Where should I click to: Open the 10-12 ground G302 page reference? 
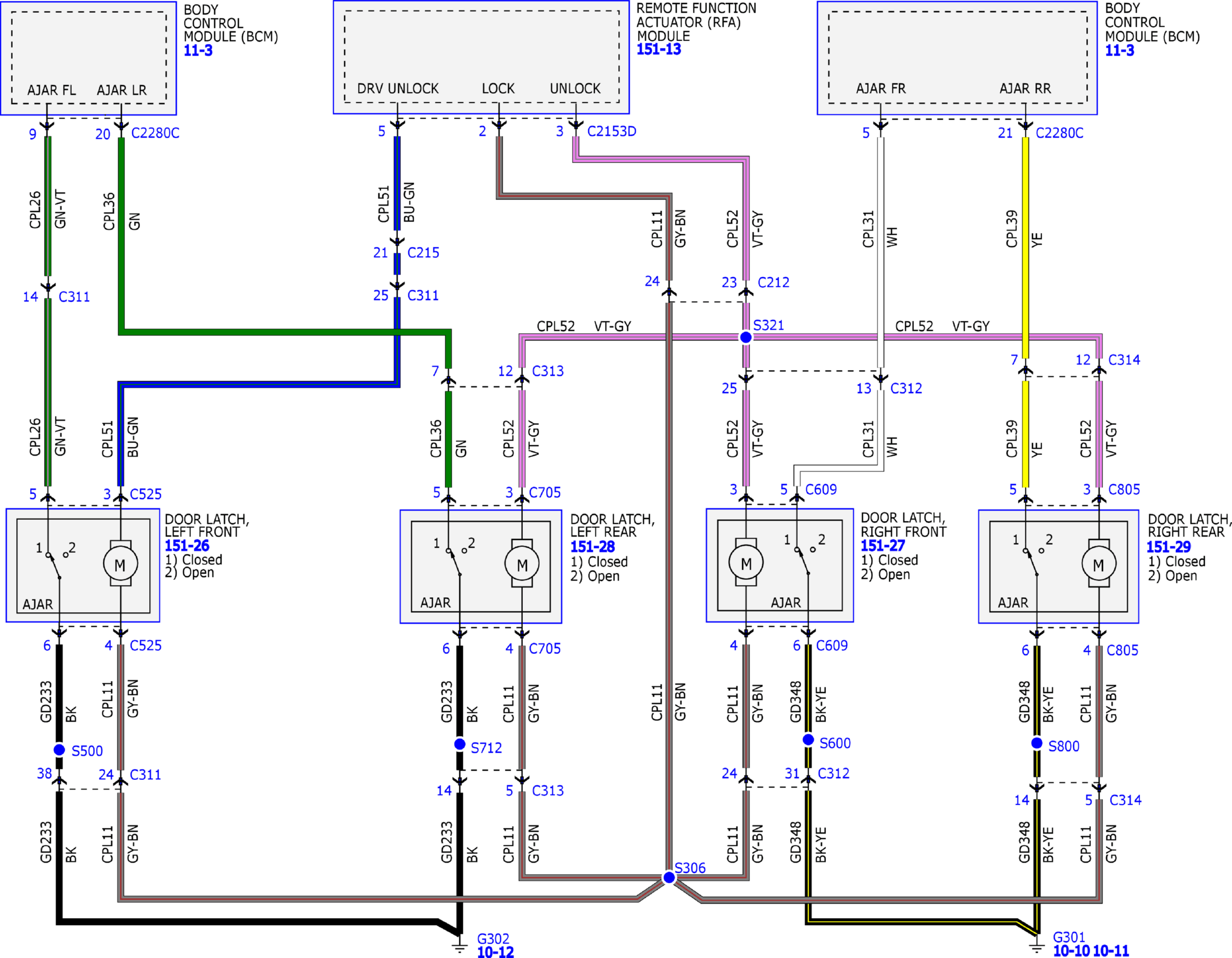click(495, 952)
